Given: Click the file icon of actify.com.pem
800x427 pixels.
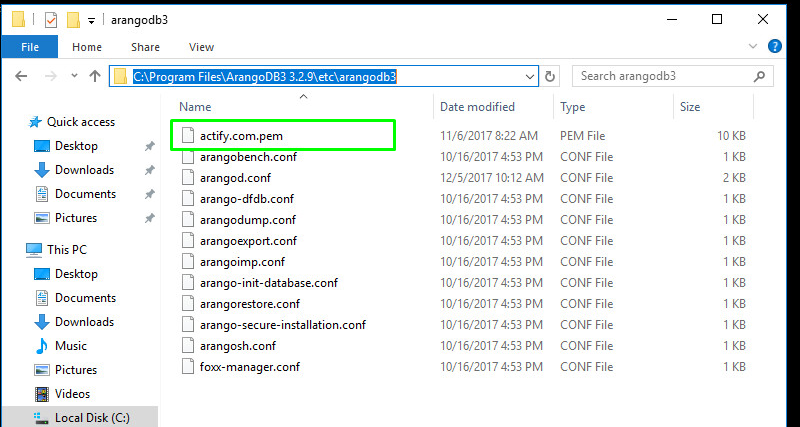Looking at the screenshot, I should 188,135.
